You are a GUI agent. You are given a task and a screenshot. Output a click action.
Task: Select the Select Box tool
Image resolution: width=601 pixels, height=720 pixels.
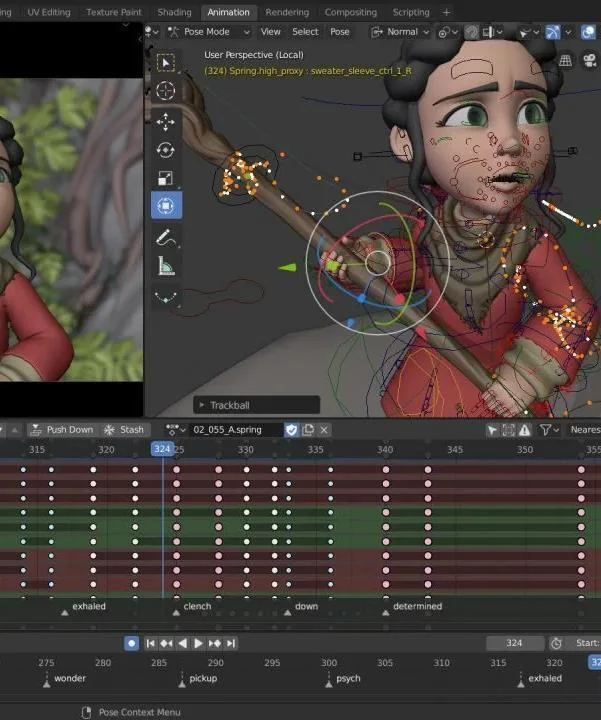point(166,63)
